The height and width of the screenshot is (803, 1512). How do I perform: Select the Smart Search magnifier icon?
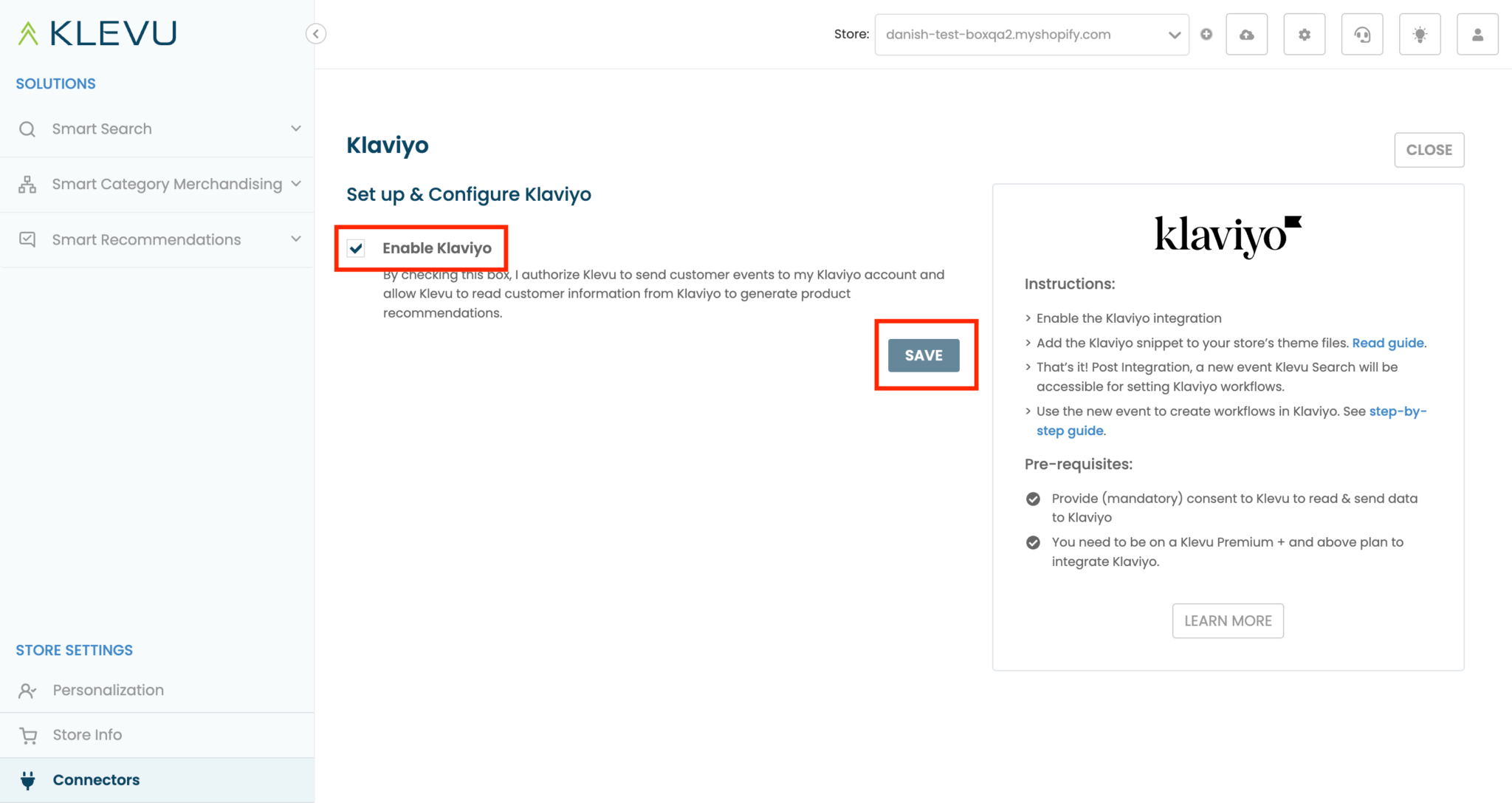(27, 129)
